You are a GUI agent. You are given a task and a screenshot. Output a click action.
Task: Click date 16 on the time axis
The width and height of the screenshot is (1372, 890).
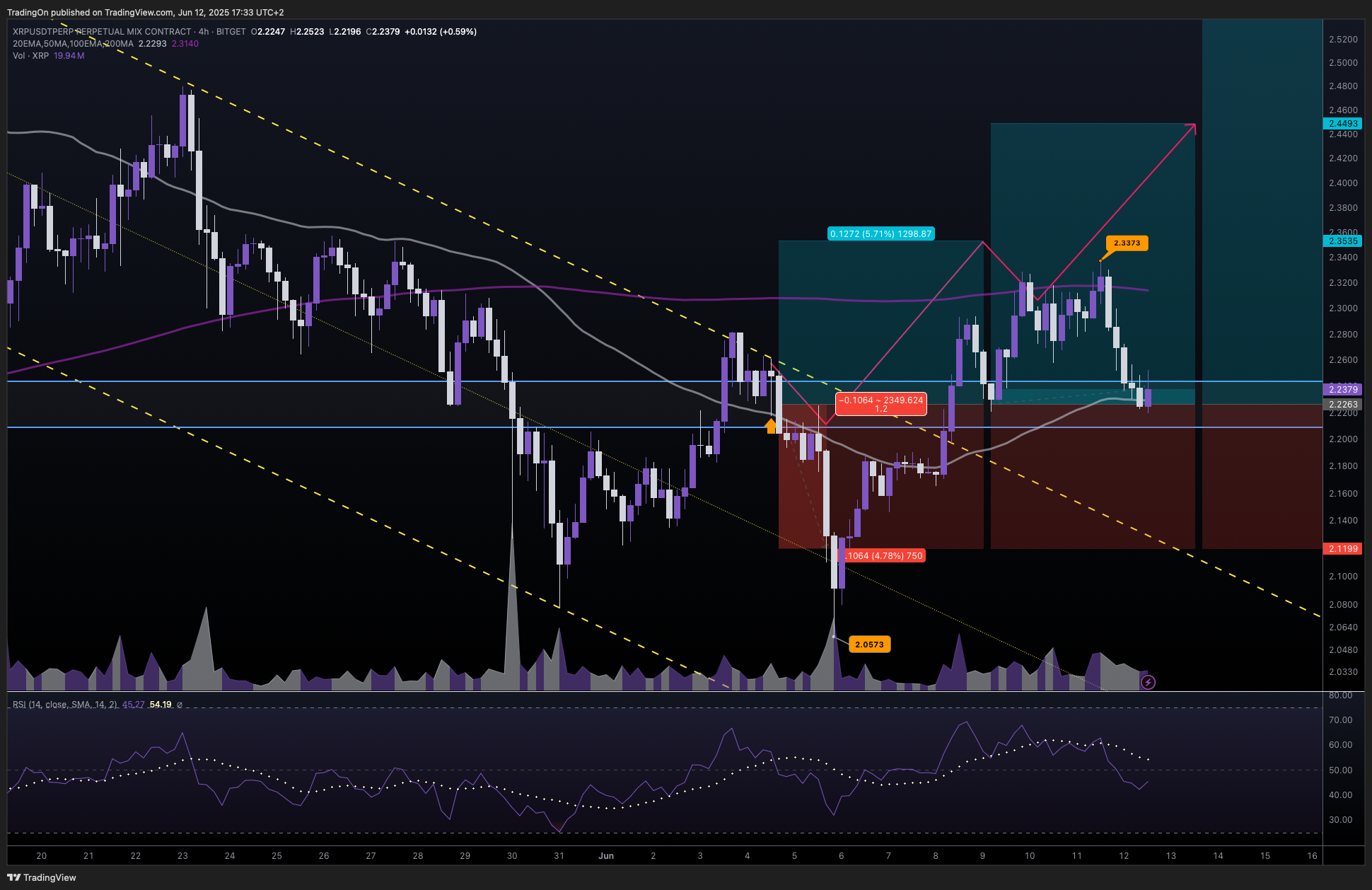coord(1312,856)
